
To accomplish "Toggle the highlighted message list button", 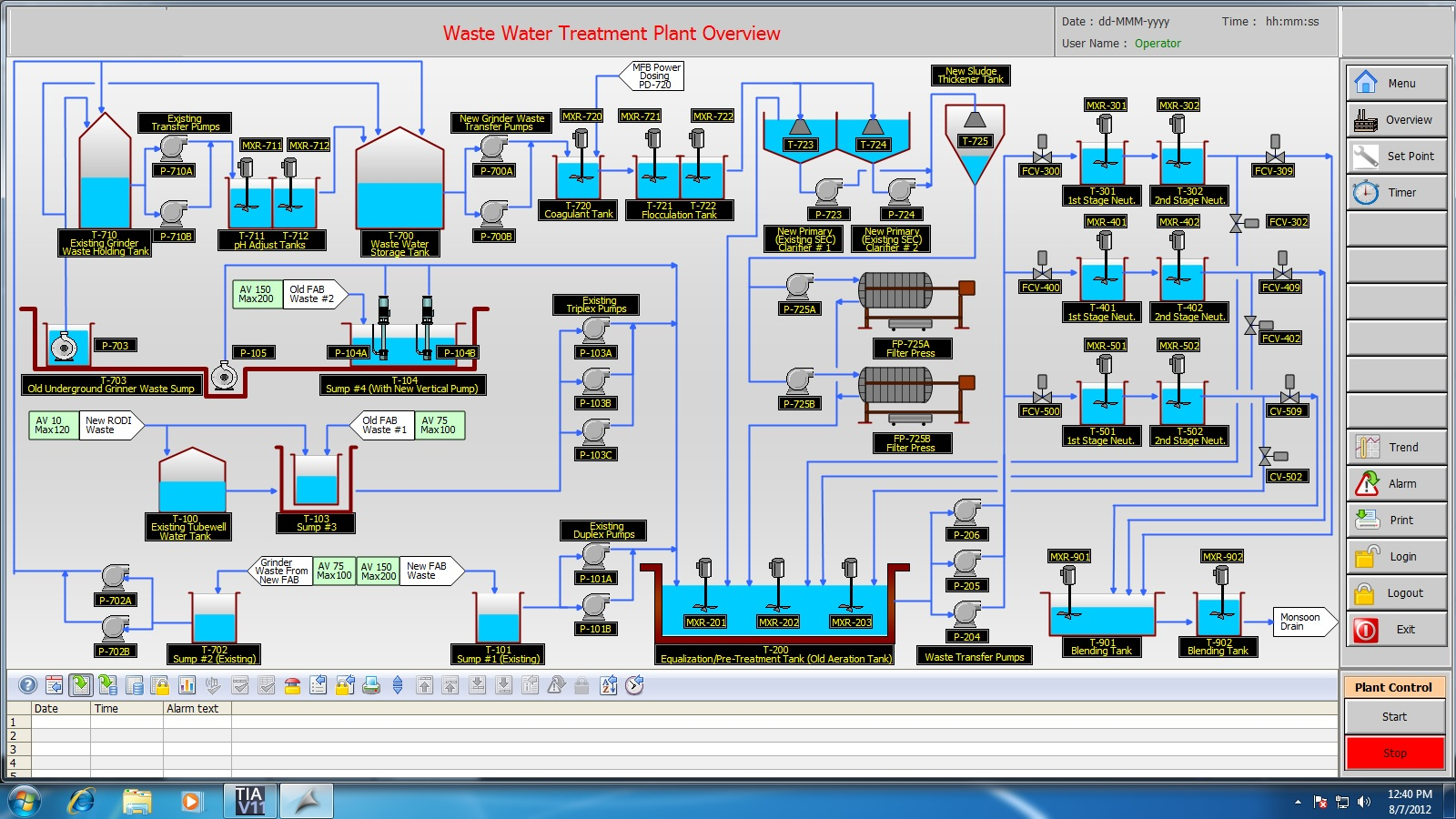I will click(x=81, y=685).
